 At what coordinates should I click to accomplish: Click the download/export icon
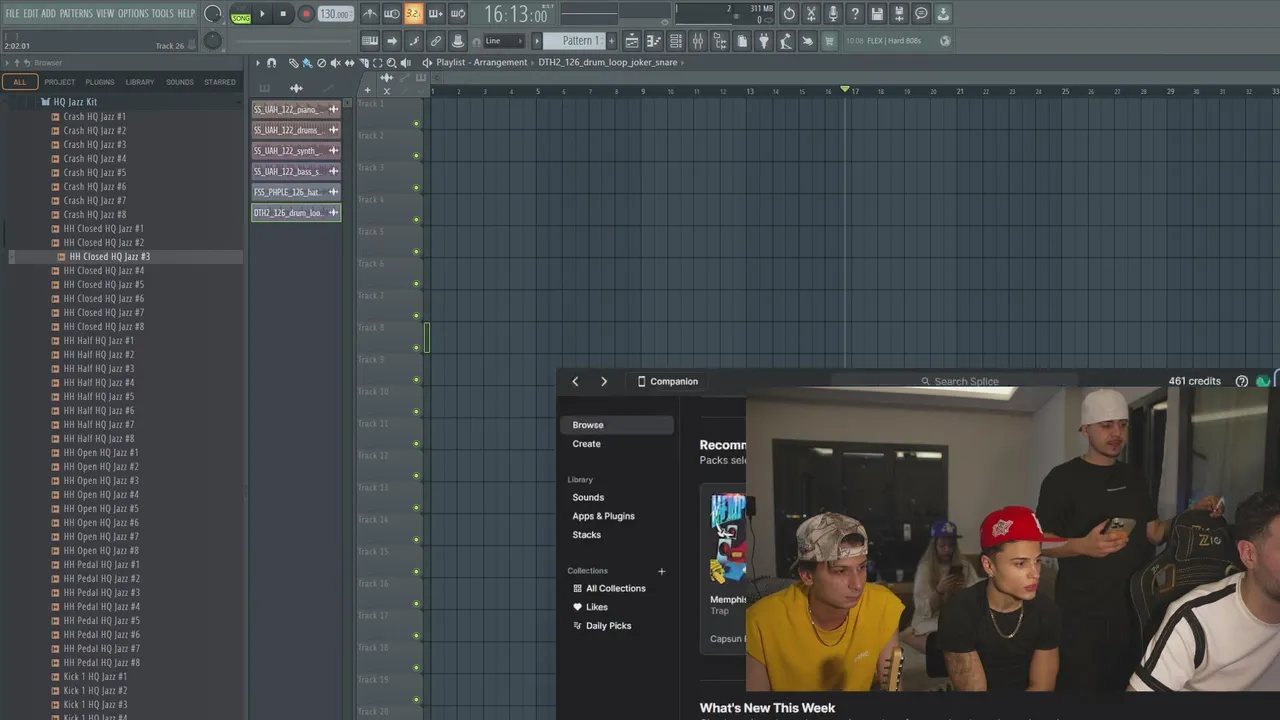(x=943, y=14)
